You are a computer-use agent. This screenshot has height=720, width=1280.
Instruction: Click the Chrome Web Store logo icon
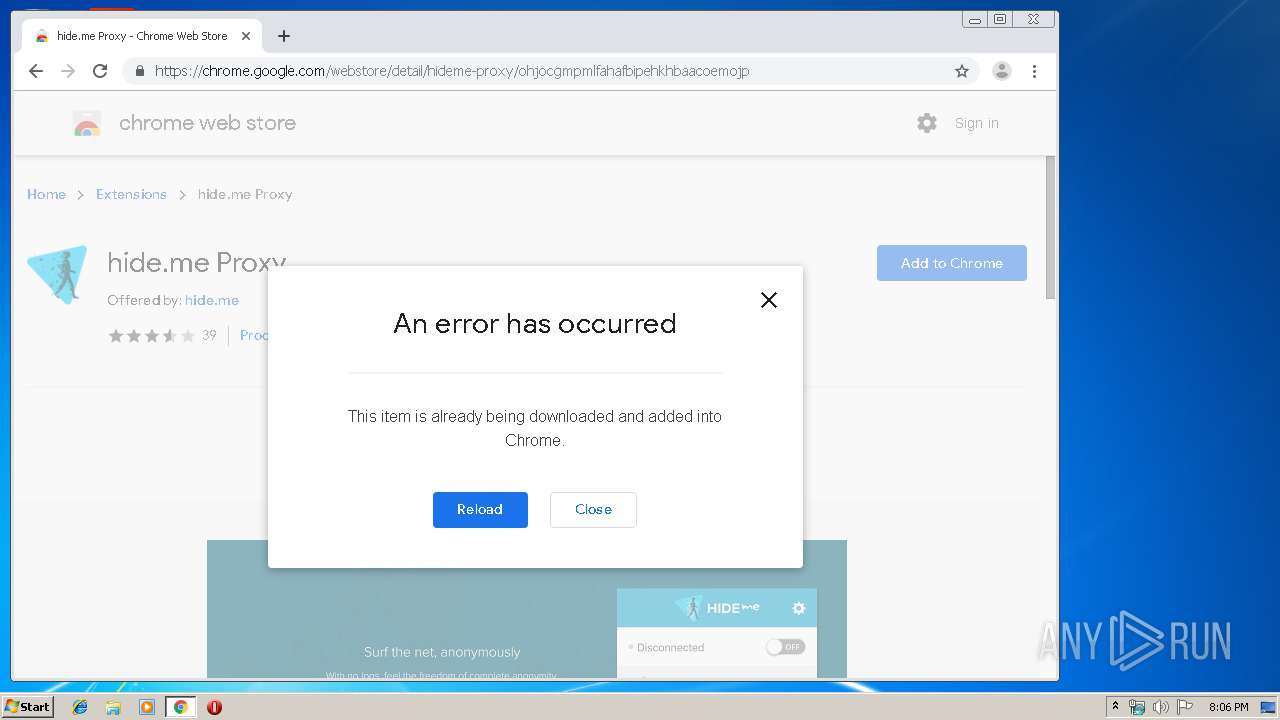(87, 123)
